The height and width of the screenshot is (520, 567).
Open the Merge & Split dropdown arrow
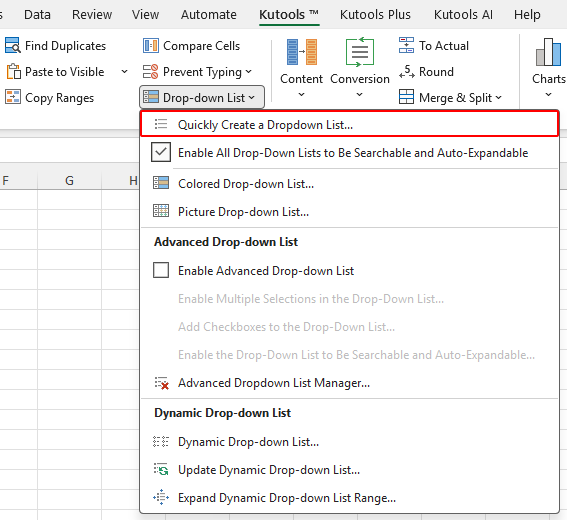pyautogui.click(x=498, y=98)
